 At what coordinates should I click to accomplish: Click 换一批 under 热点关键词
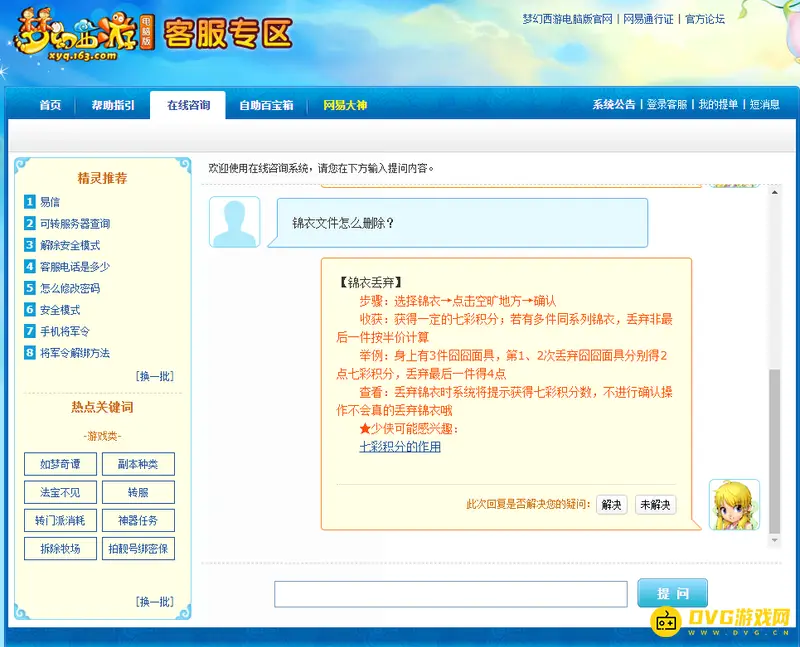coord(155,602)
